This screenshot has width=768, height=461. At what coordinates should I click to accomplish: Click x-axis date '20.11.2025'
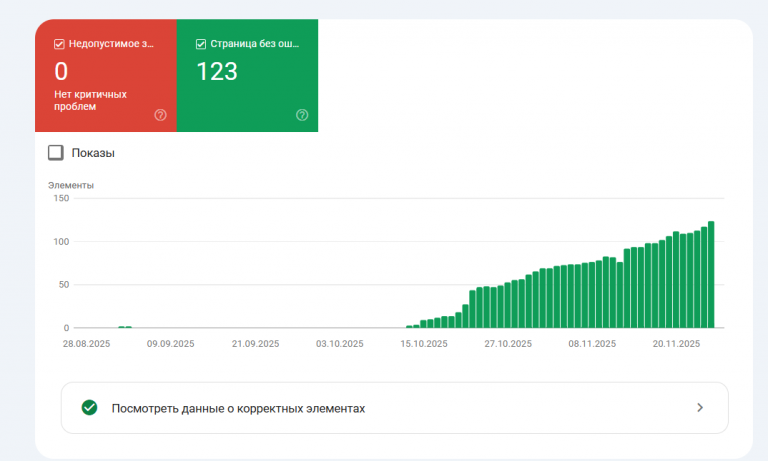click(x=676, y=344)
